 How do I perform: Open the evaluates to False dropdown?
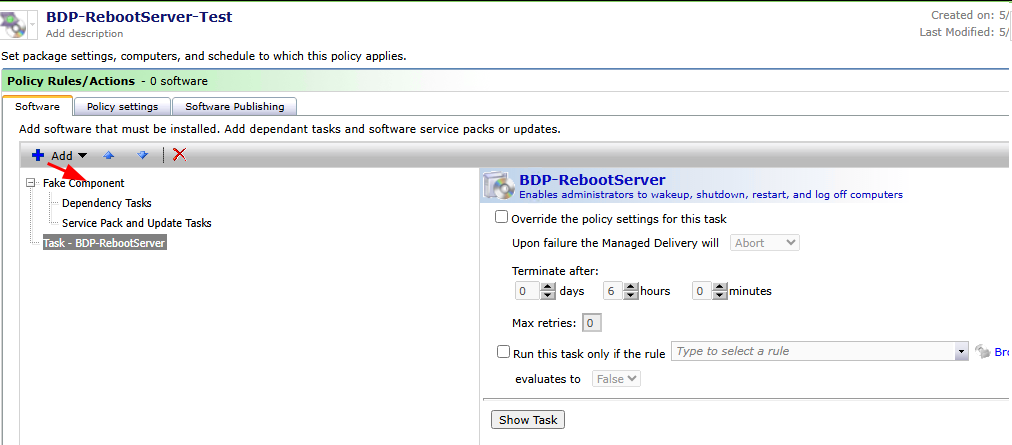[x=616, y=379]
